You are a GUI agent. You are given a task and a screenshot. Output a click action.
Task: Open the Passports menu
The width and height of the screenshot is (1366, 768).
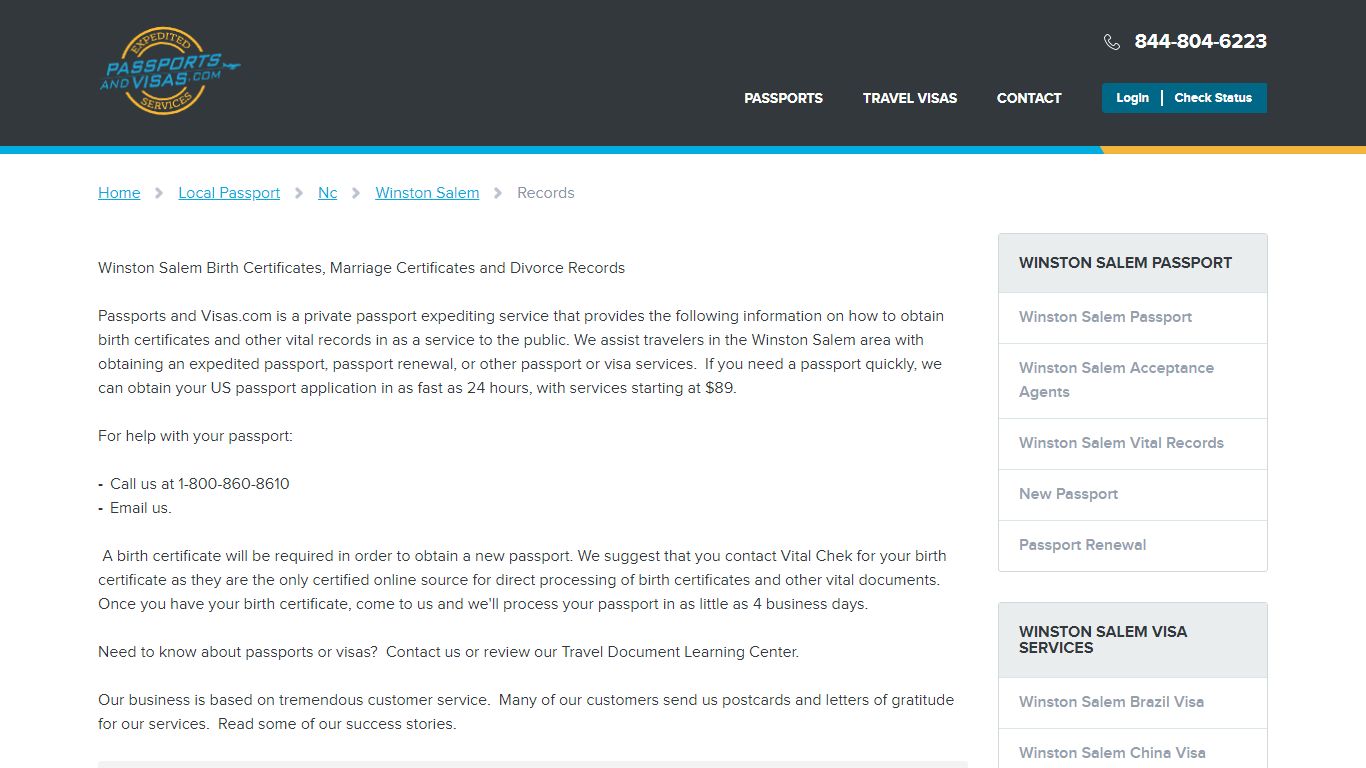pyautogui.click(x=783, y=98)
